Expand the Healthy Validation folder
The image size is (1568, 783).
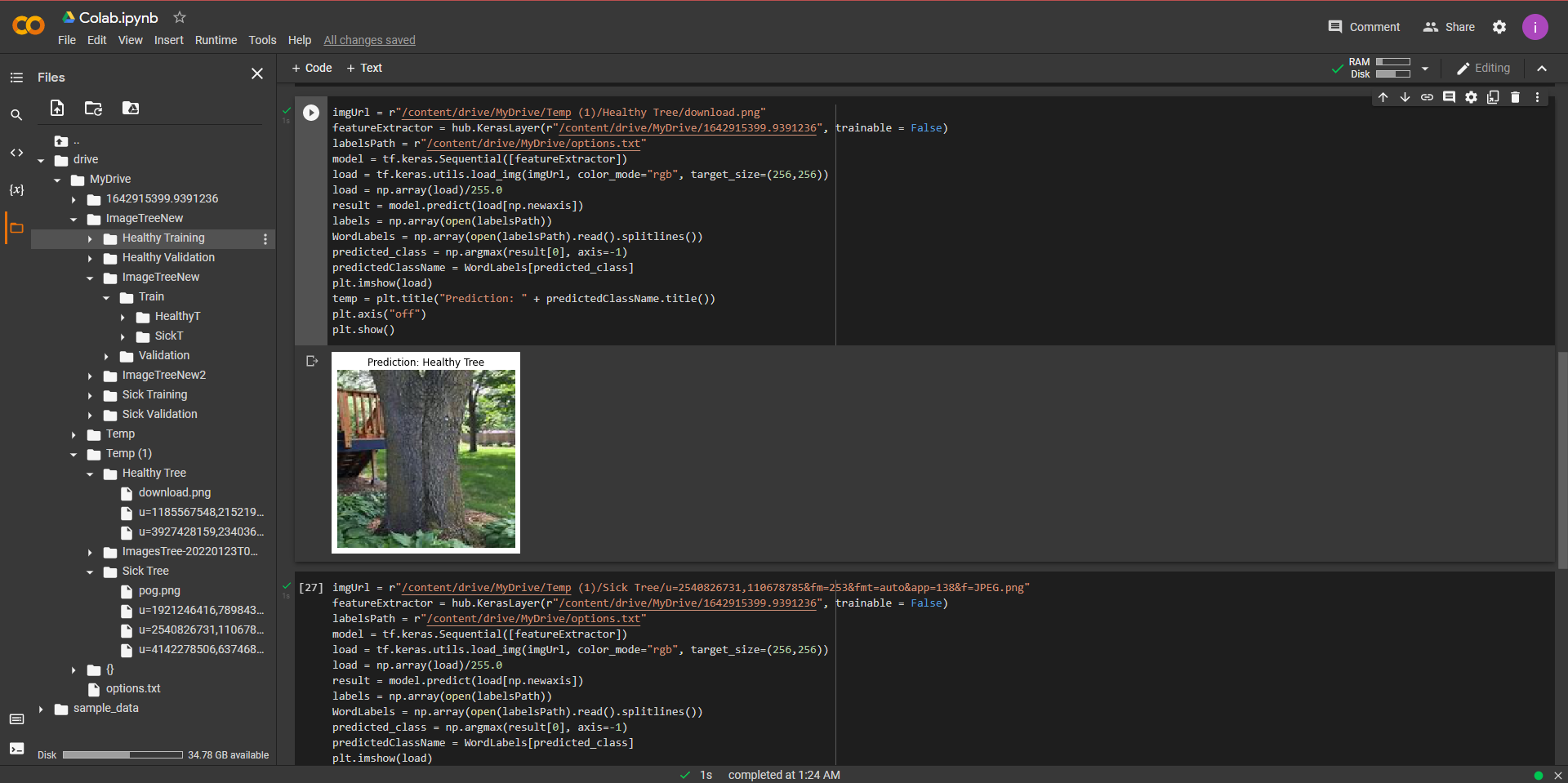[90, 259]
